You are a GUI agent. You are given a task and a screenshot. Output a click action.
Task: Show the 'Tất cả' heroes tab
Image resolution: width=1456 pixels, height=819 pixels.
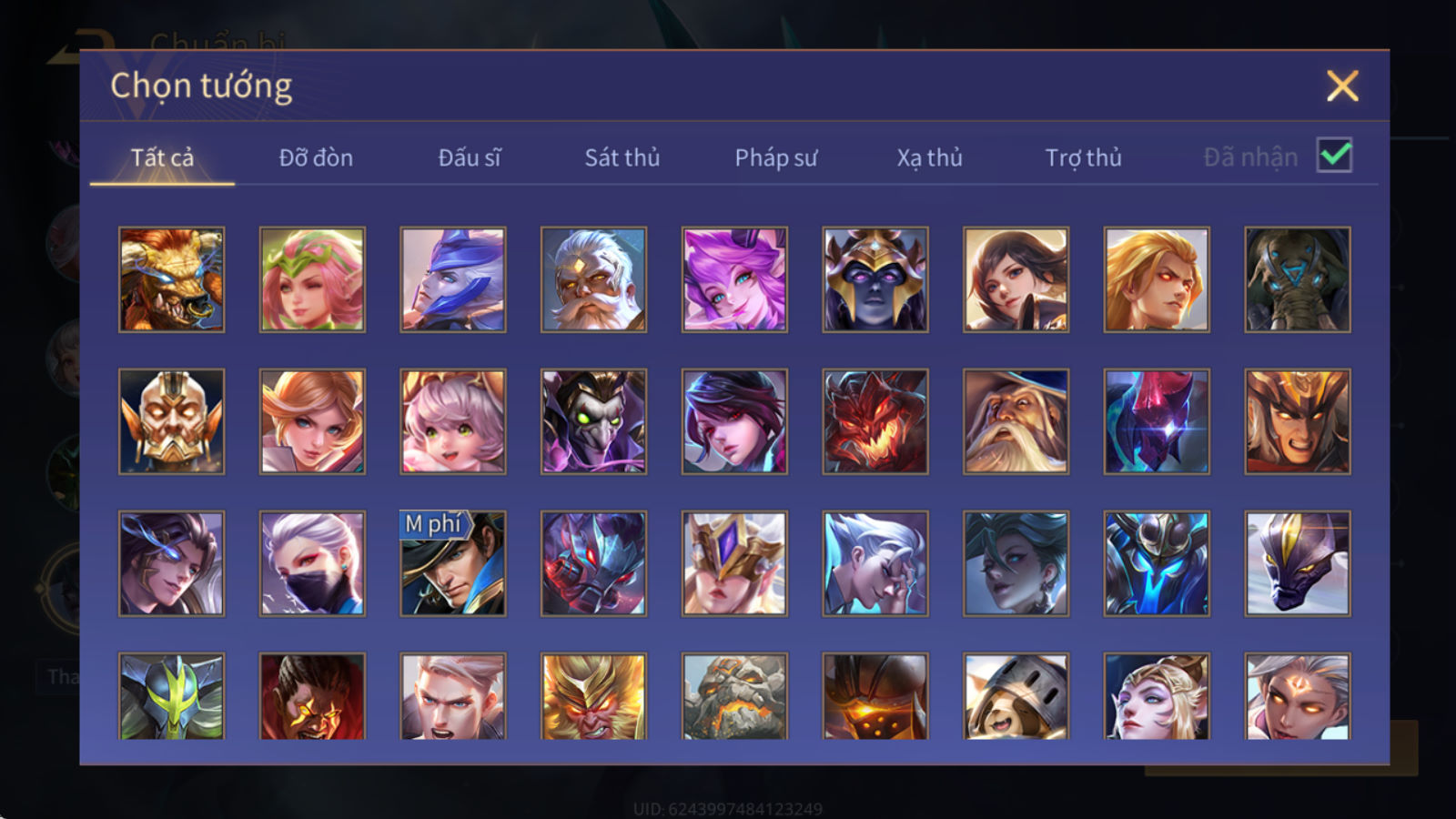tap(162, 157)
